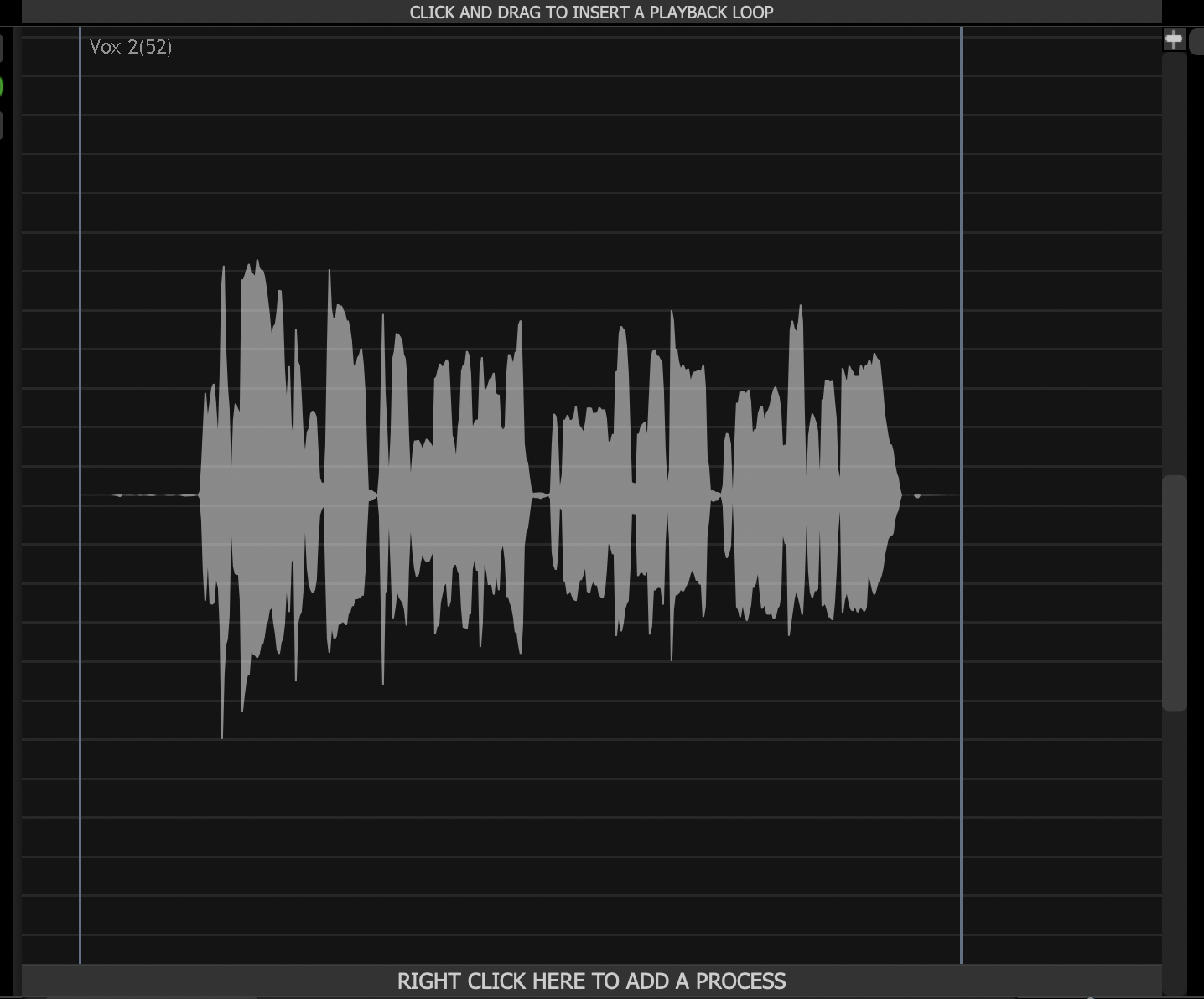Click the top playback loop bar
Viewport: 1204px width, 999px height.
pyautogui.click(x=591, y=13)
